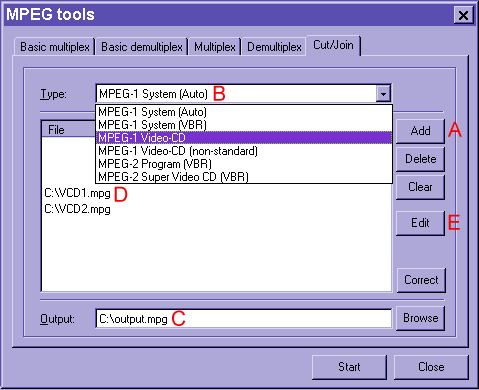Click the File column header
The image size is (479, 390).
click(x=68, y=129)
